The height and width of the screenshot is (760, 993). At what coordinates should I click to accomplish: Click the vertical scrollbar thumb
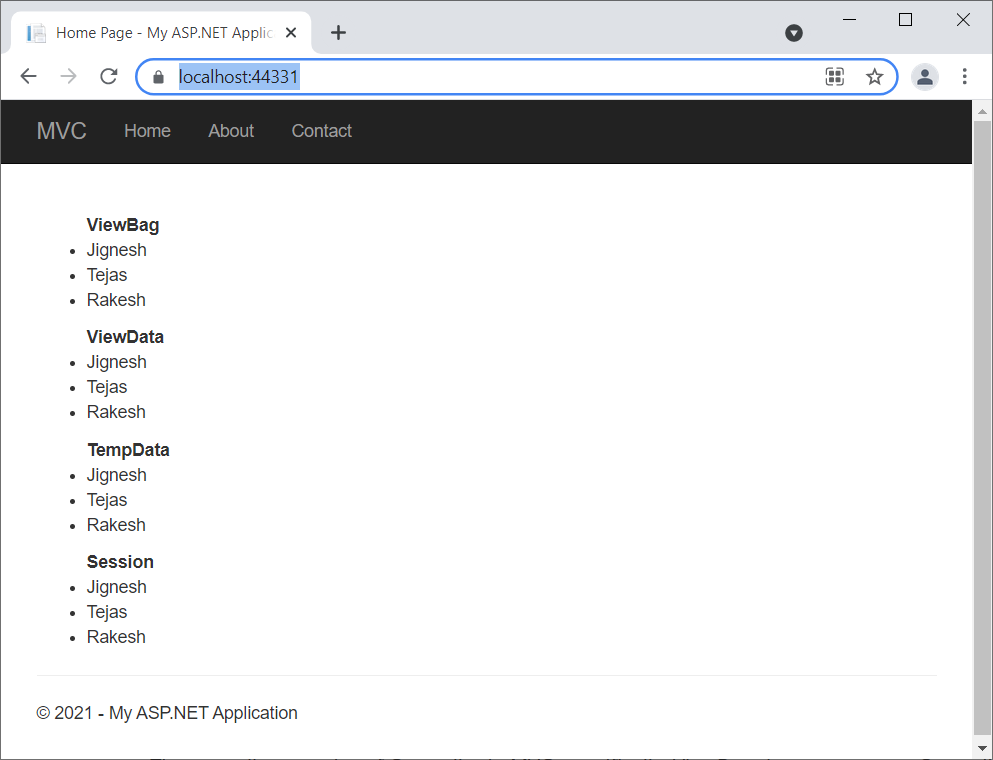pos(982,428)
